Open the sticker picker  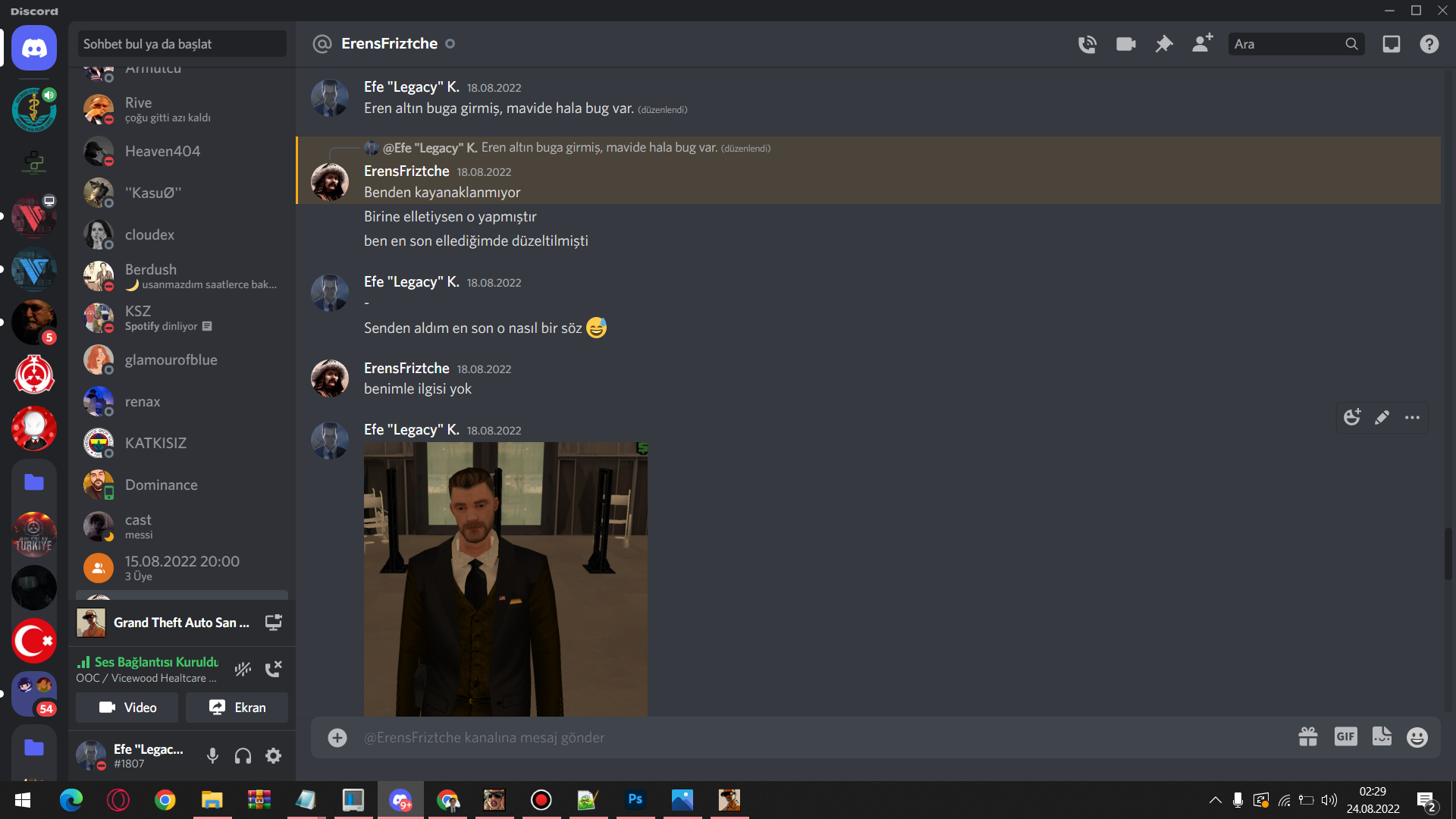(1382, 736)
